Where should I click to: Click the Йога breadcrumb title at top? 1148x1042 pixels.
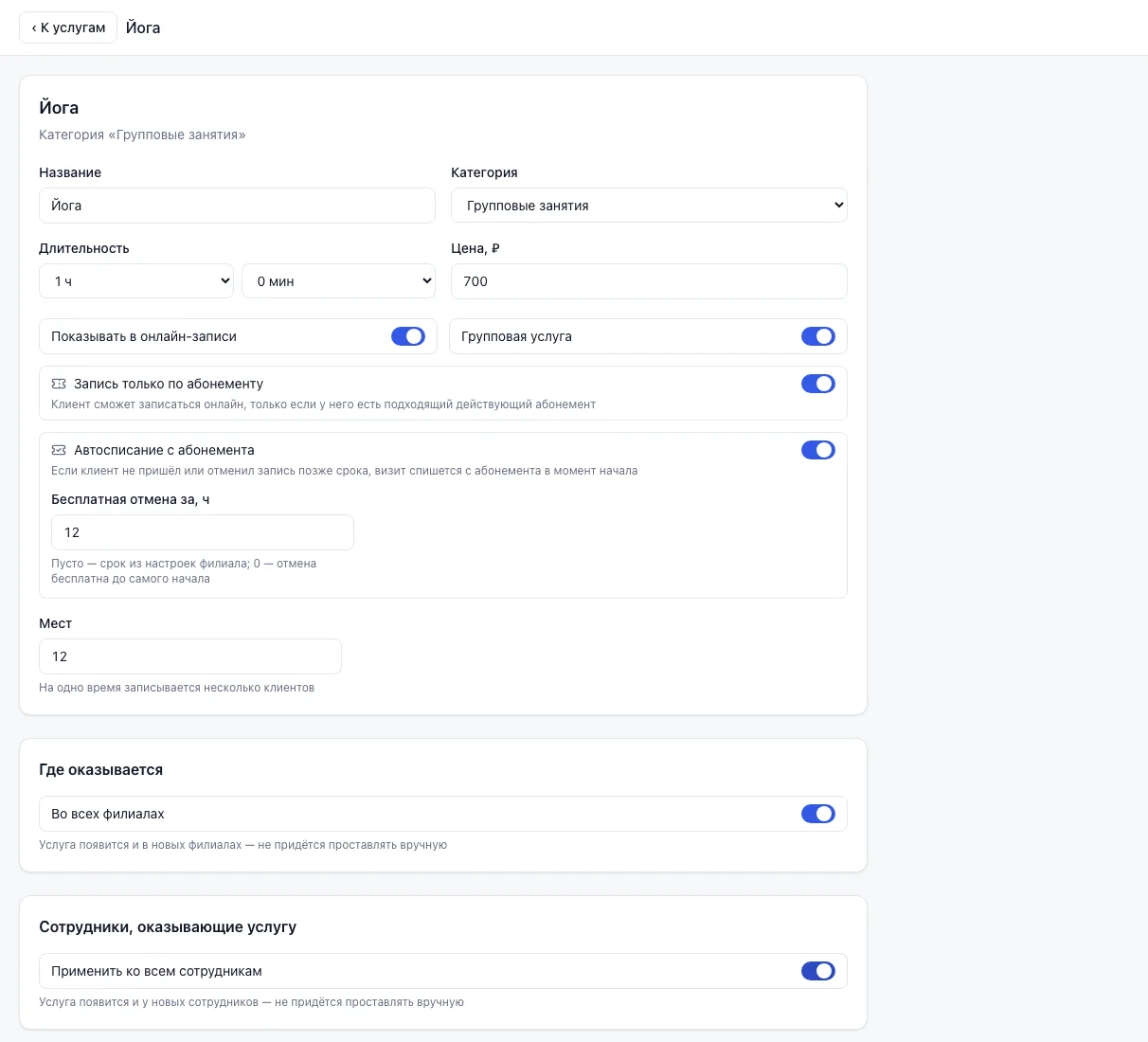(x=143, y=27)
